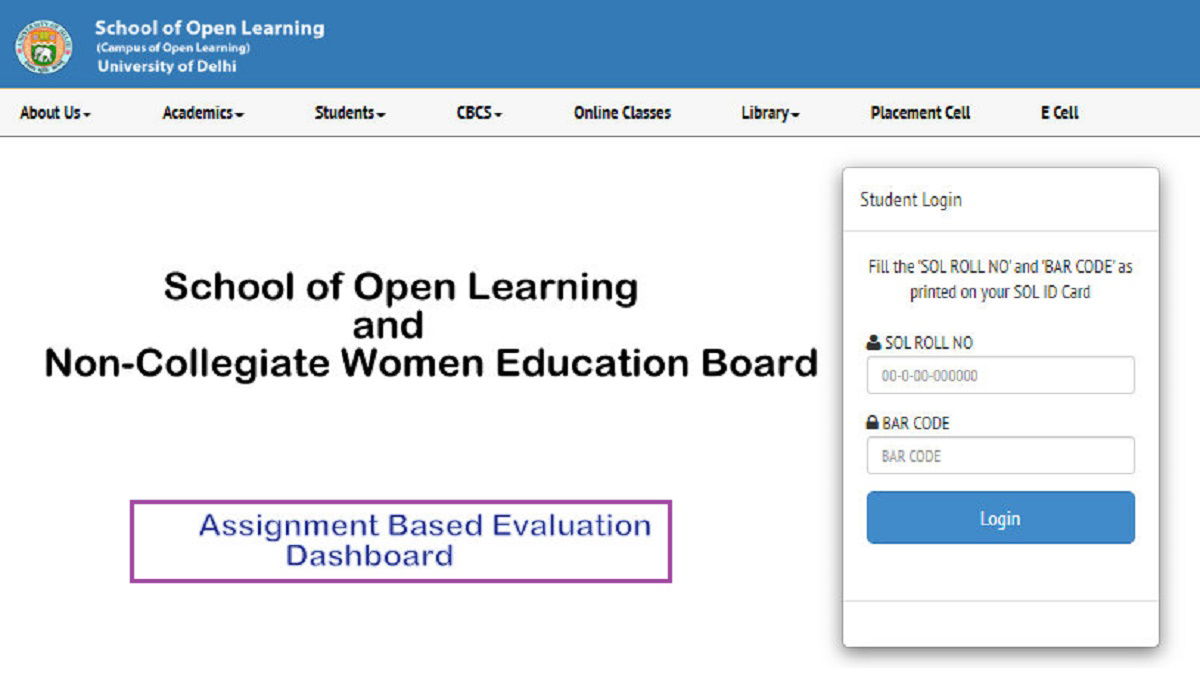Click the BAR CODE field label

[x=915, y=422]
